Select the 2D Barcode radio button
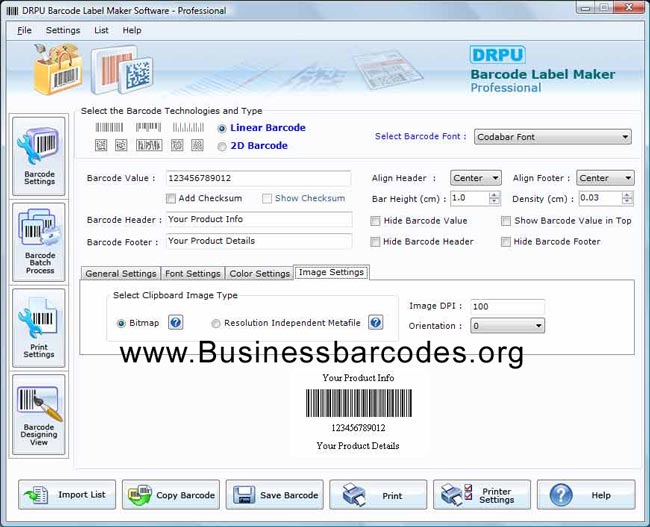 pyautogui.click(x=222, y=146)
